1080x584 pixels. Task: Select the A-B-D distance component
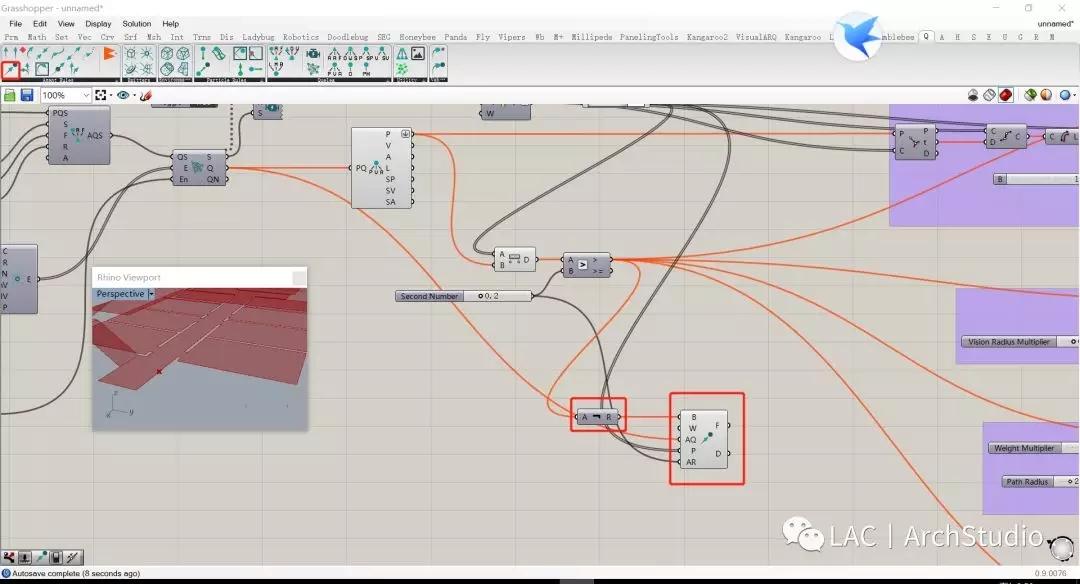pos(515,259)
